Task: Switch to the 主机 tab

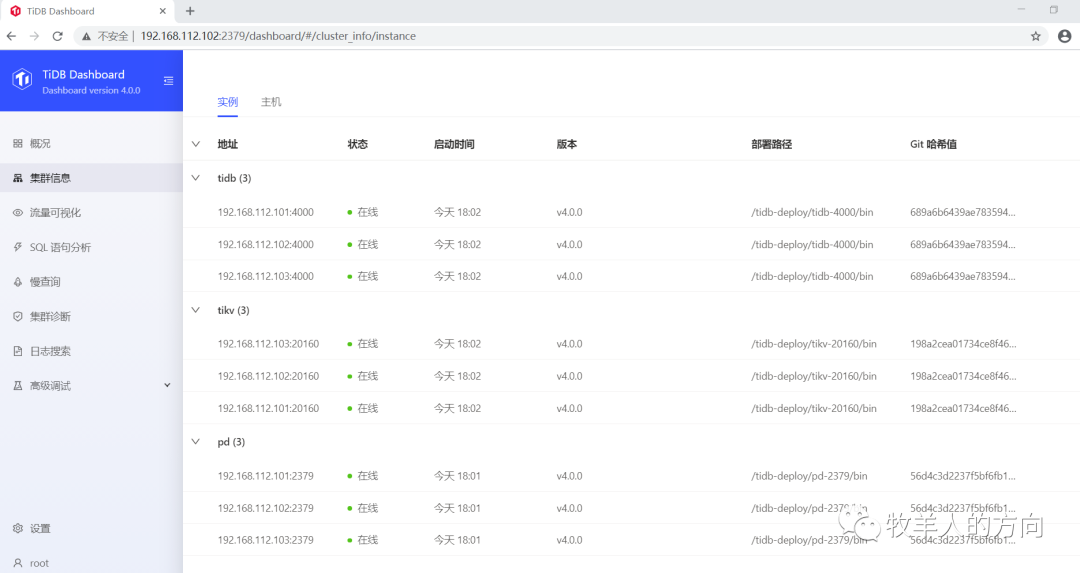Action: coord(271,102)
